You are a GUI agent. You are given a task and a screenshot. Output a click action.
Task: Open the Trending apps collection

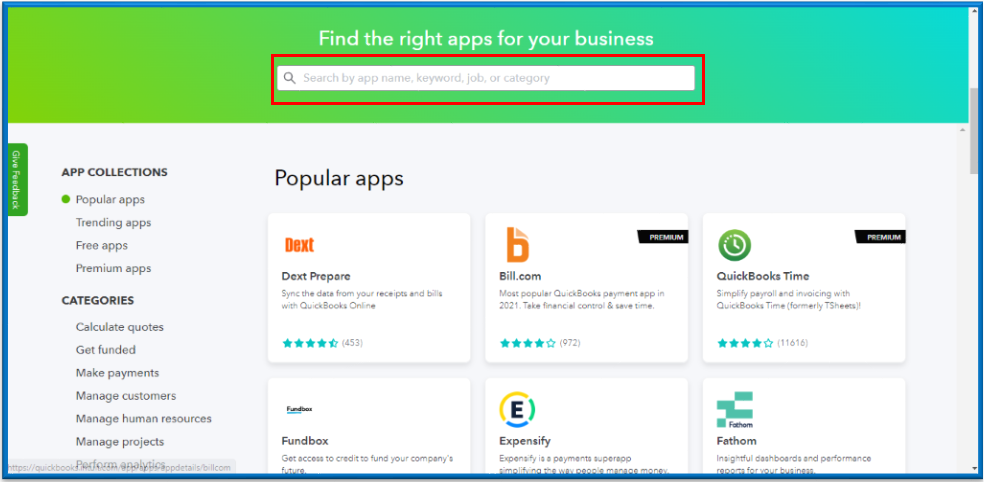[114, 223]
